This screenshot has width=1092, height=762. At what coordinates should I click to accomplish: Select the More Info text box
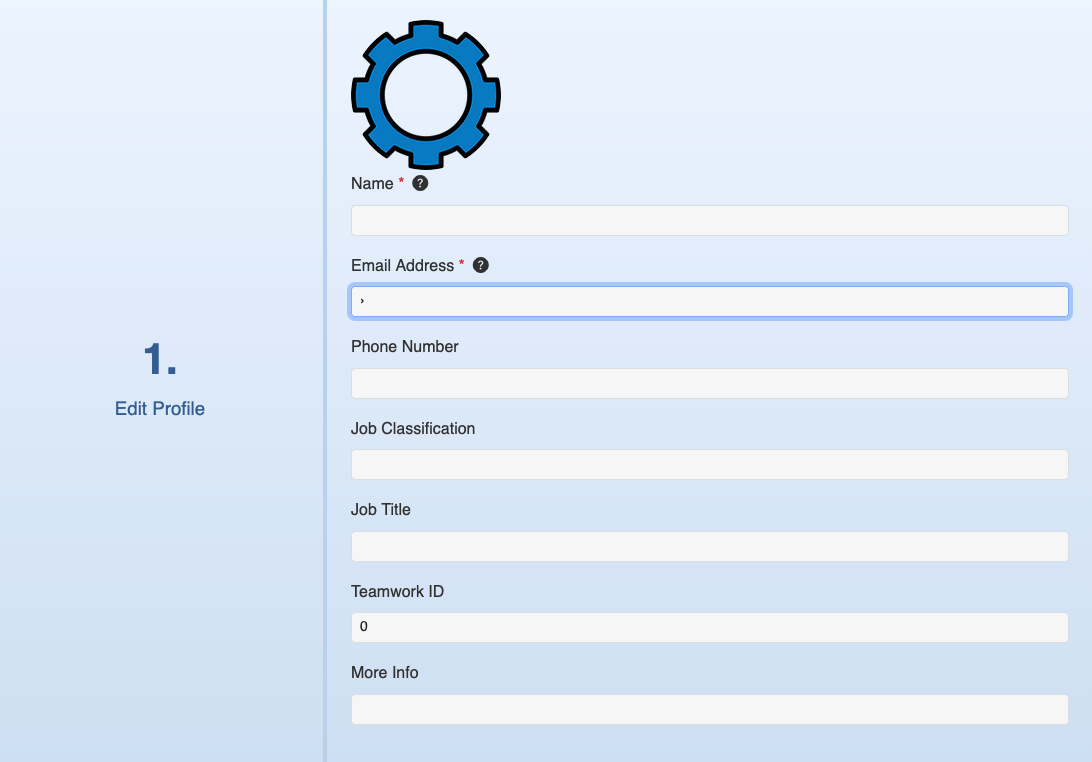[x=709, y=709]
